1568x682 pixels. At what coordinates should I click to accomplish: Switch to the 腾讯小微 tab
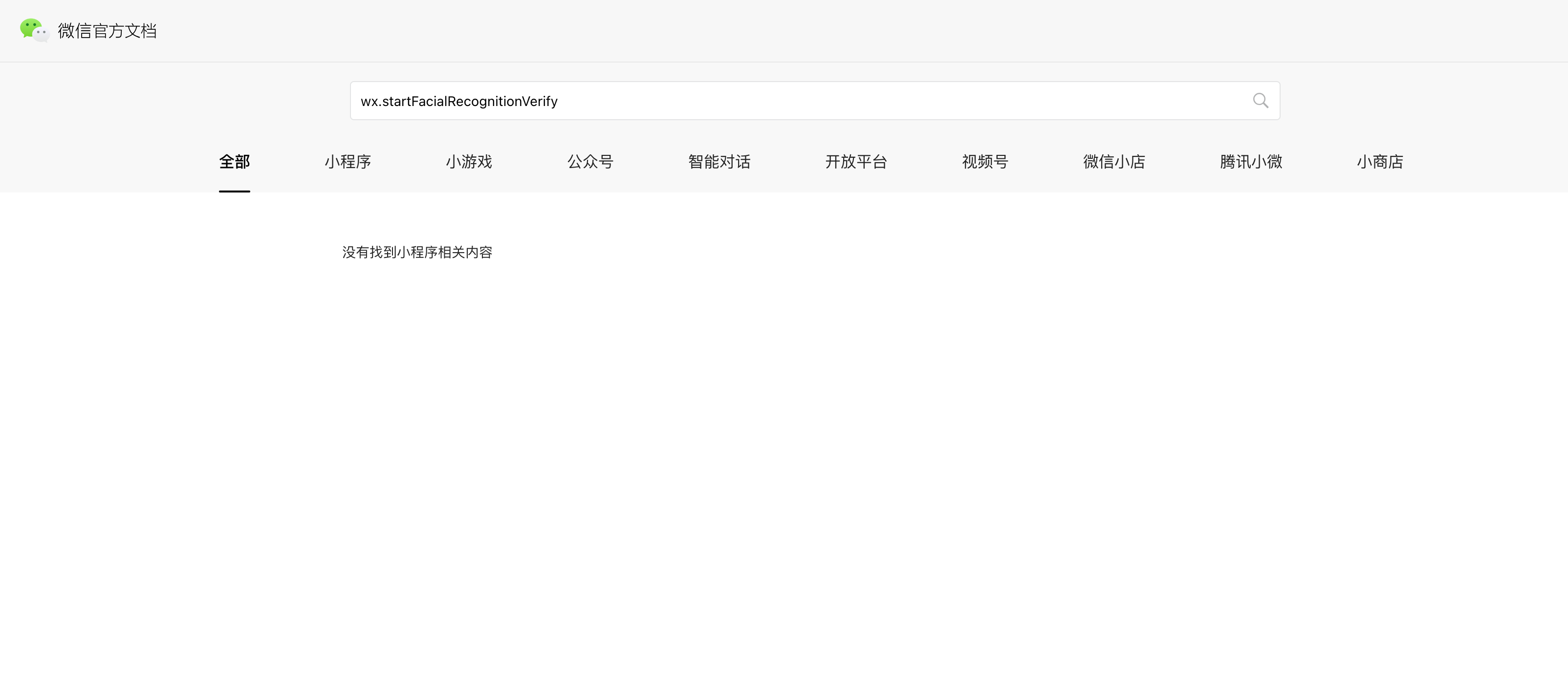click(1251, 162)
